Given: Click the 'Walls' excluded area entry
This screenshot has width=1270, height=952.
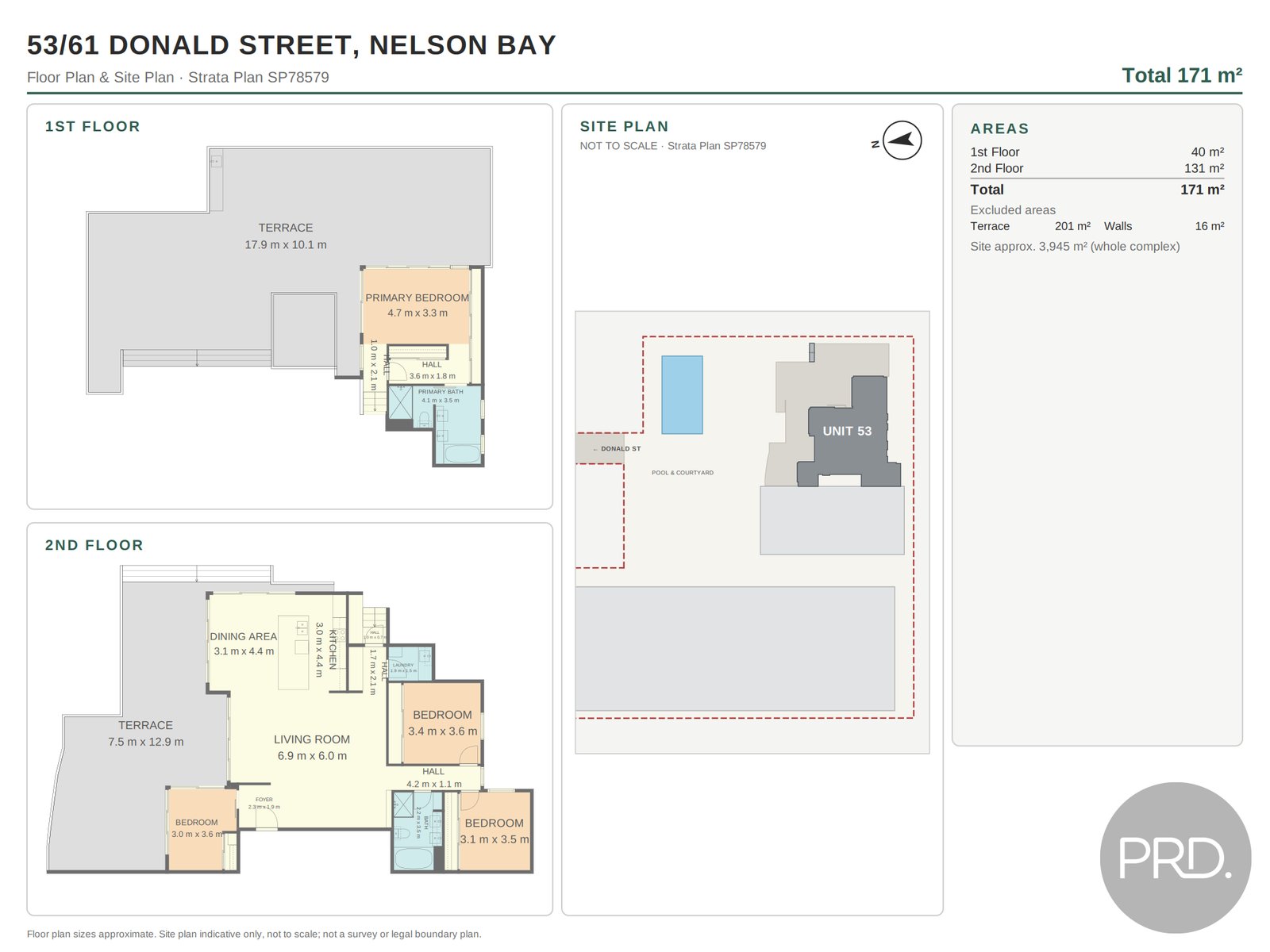Looking at the screenshot, I should [1164, 226].
